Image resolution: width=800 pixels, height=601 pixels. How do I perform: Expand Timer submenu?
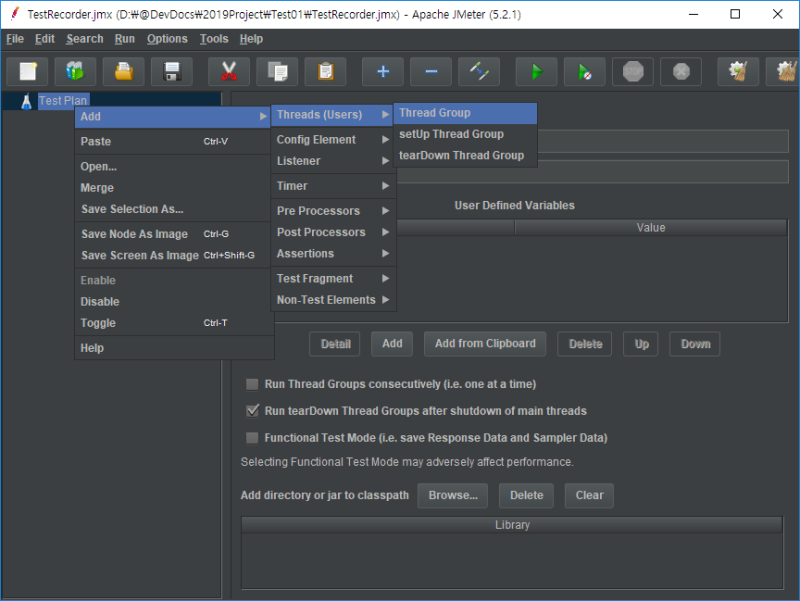pyautogui.click(x=332, y=186)
